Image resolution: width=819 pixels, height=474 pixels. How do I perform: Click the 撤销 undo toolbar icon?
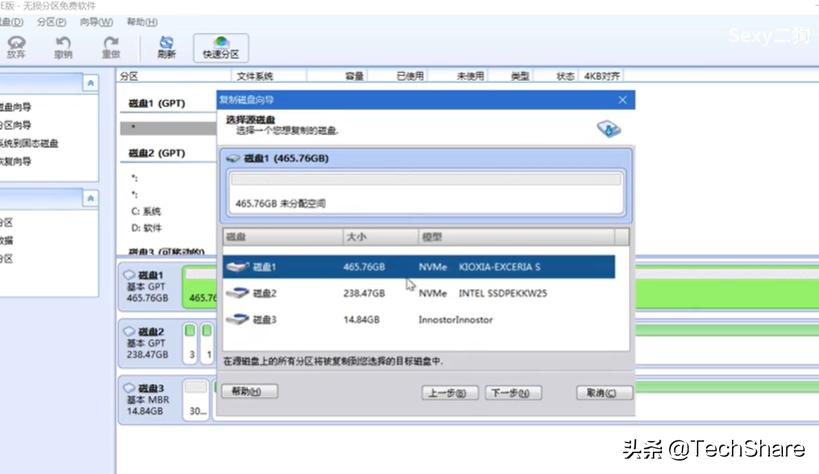pyautogui.click(x=63, y=47)
